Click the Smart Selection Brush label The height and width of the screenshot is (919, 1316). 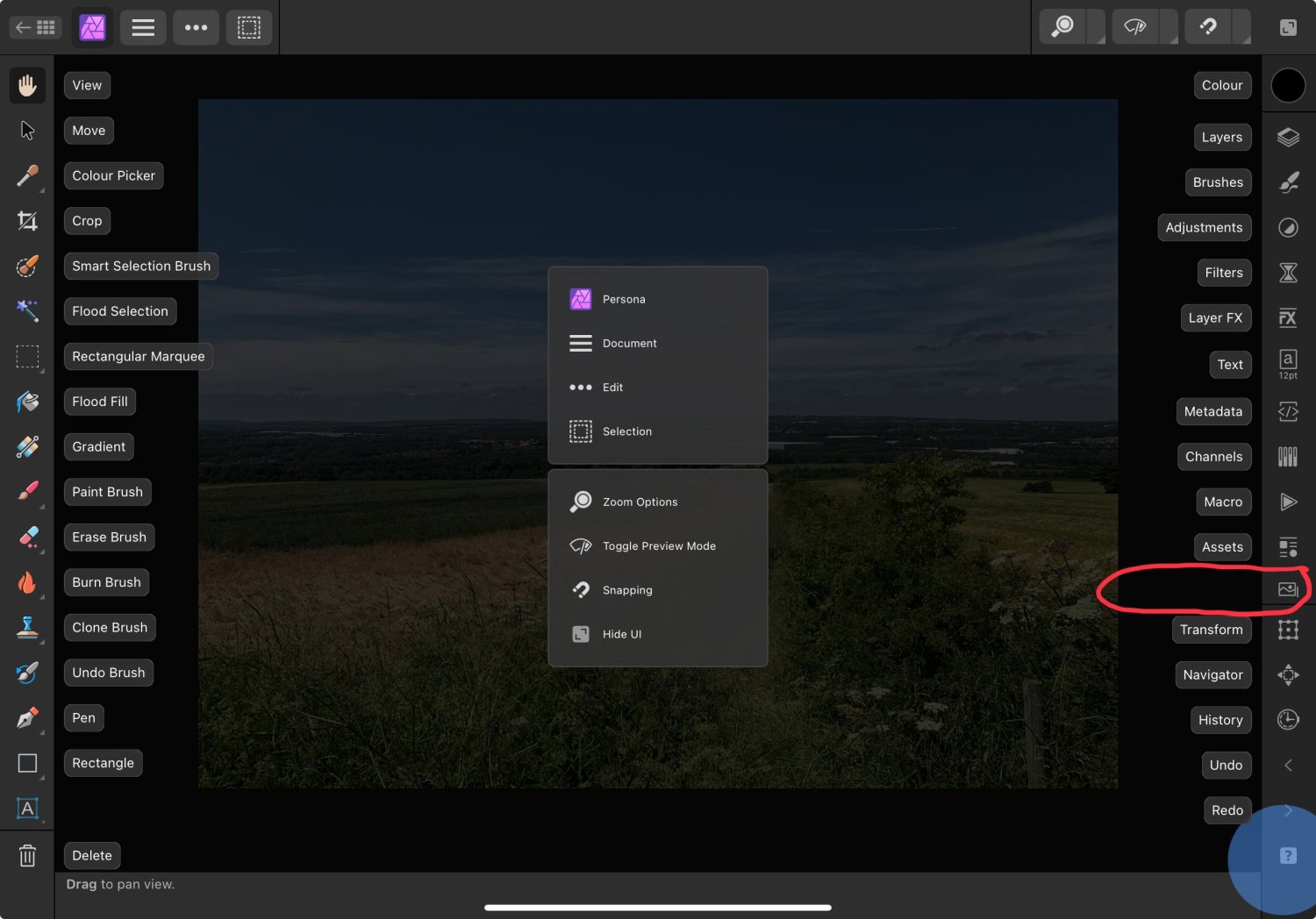pyautogui.click(x=141, y=266)
